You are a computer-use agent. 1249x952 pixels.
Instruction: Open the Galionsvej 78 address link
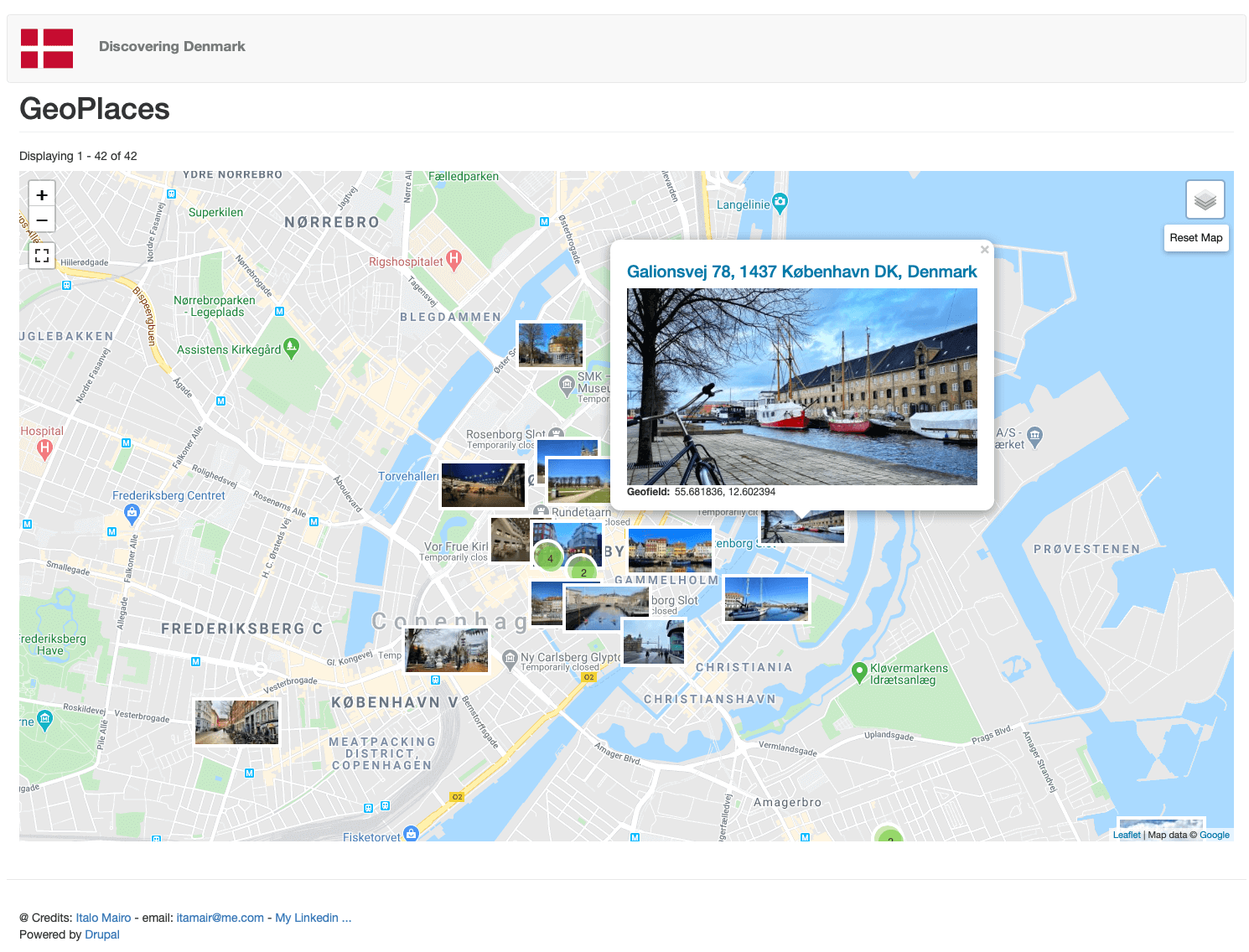coord(801,272)
